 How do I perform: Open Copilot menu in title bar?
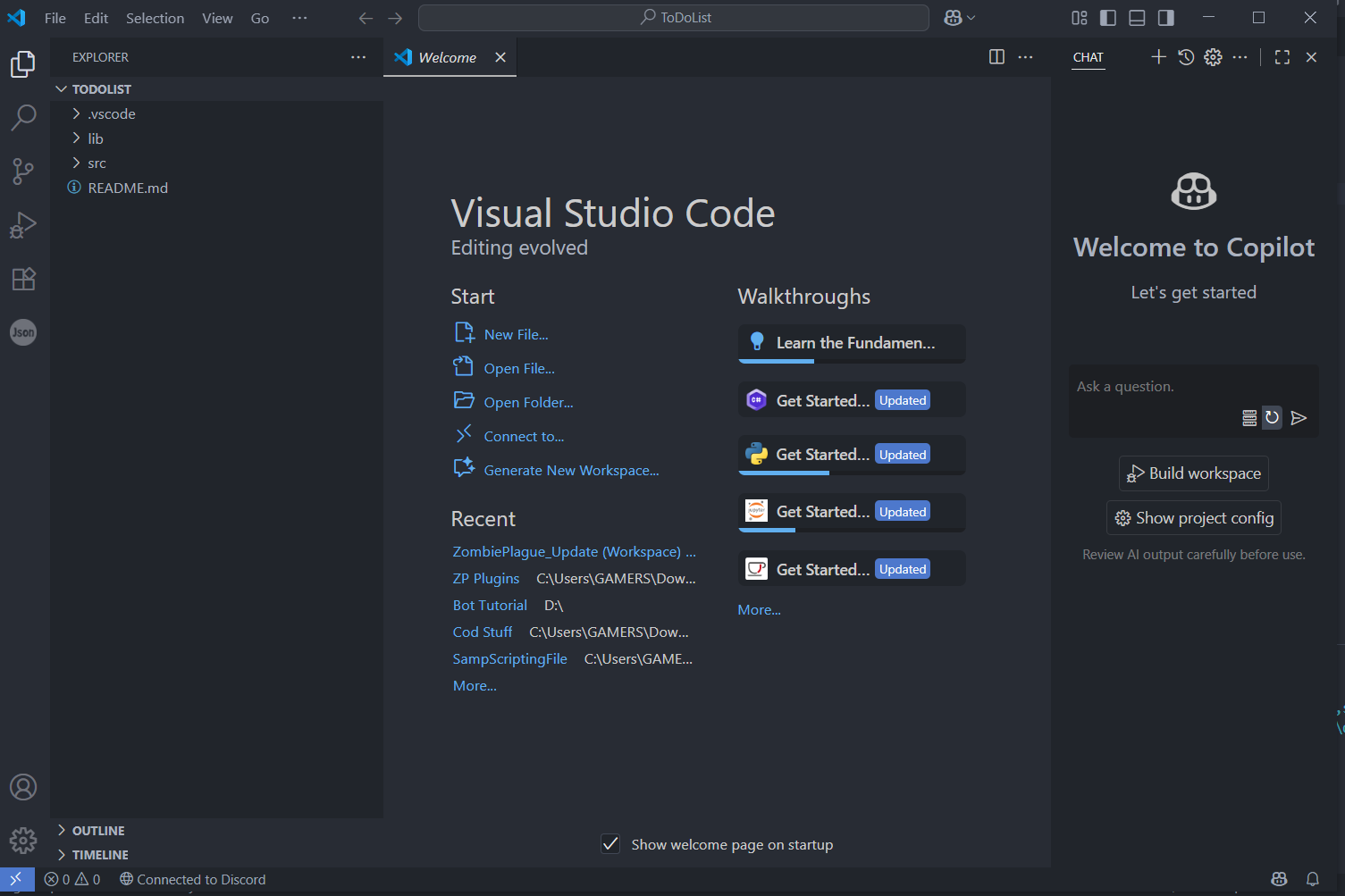point(960,18)
